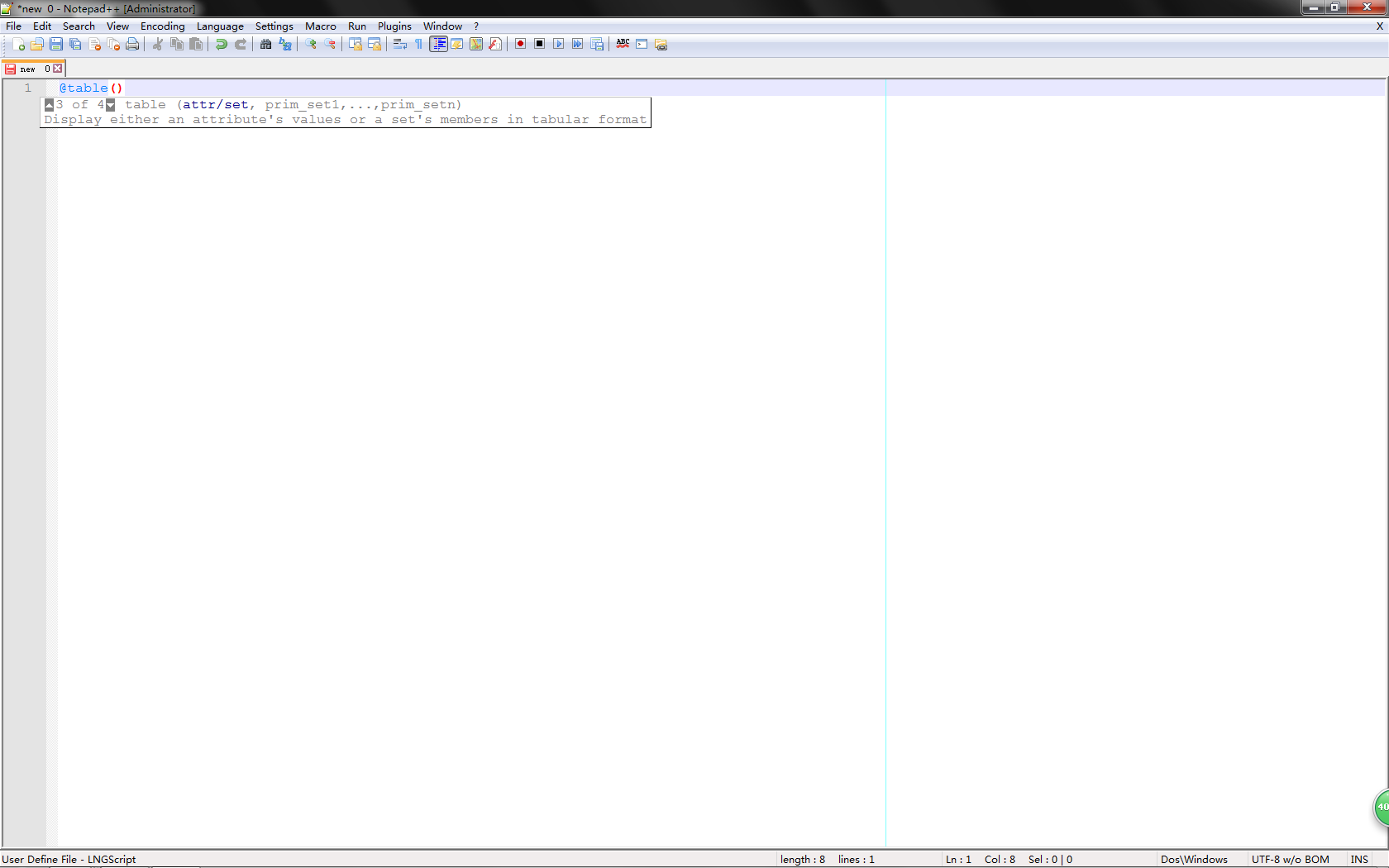Viewport: 1389px width, 868px height.
Task: Open the Plugins menu
Action: [x=394, y=26]
